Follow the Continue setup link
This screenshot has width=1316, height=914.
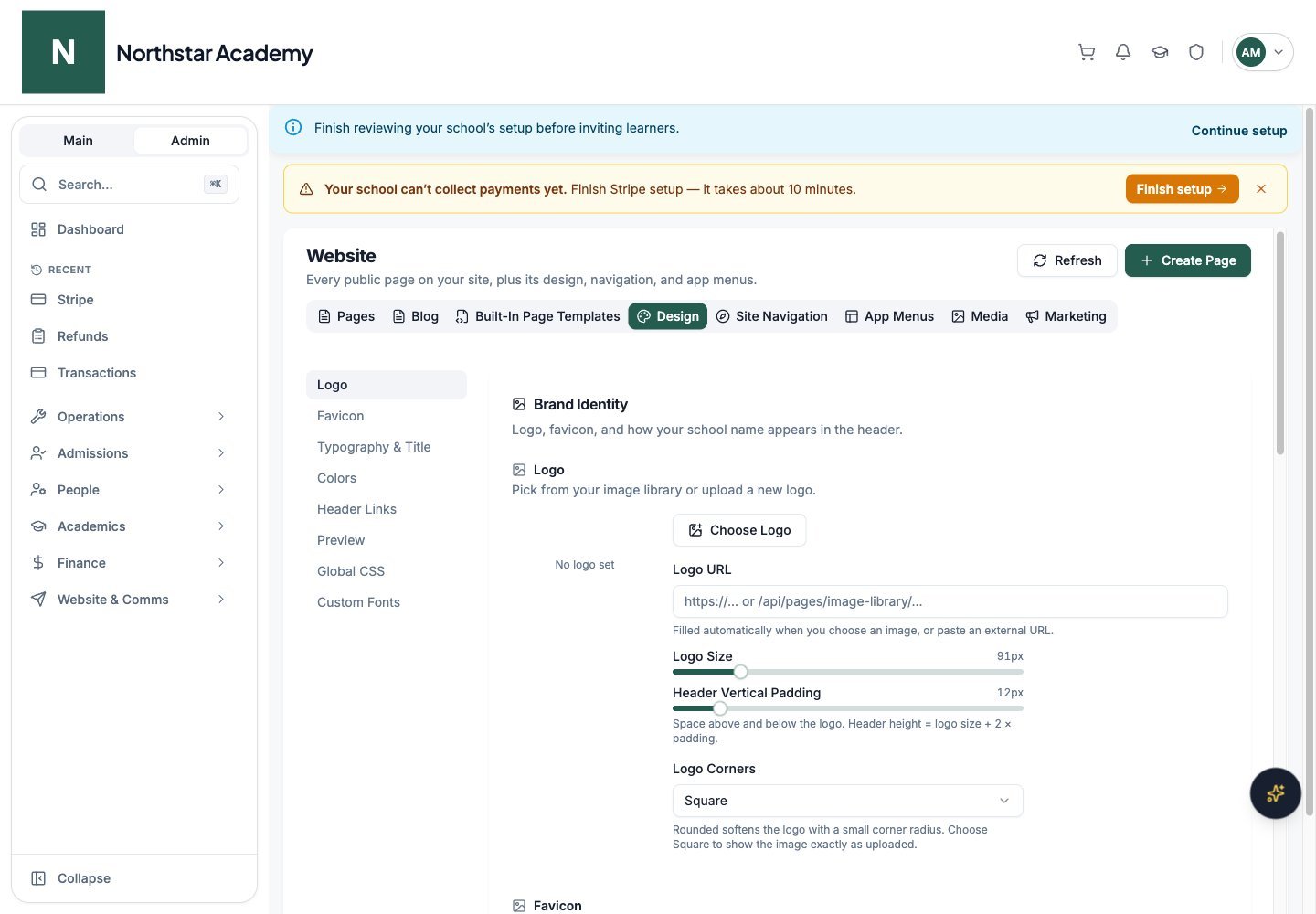coord(1239,131)
